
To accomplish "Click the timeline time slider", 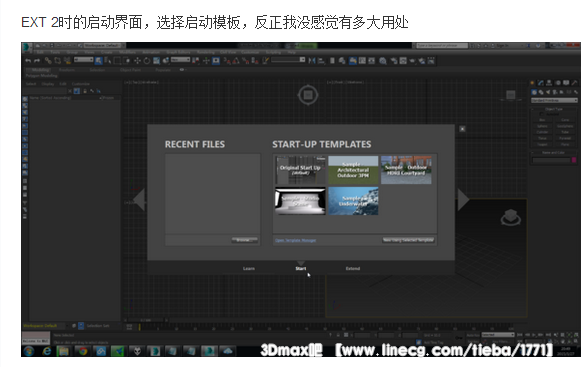I will (146, 320).
